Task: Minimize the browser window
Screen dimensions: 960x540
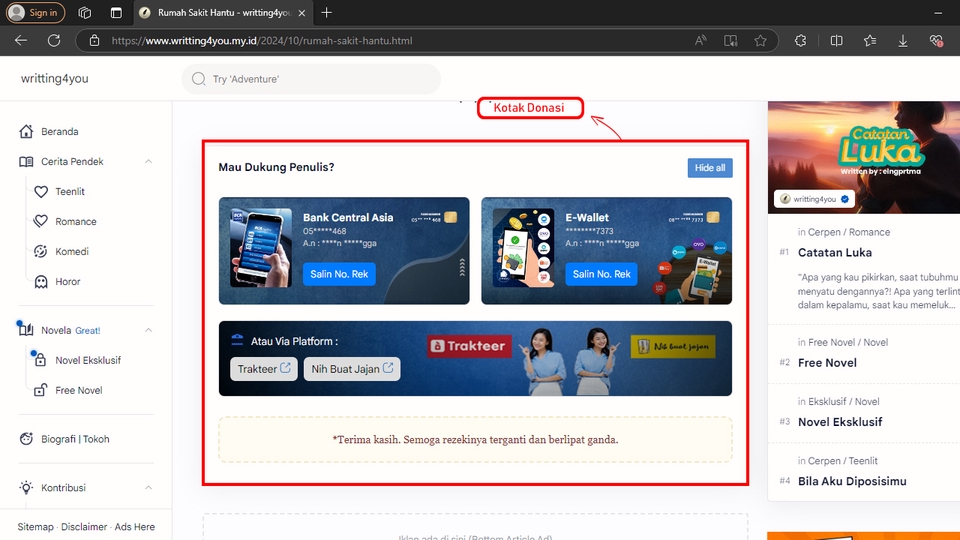Action: click(x=938, y=12)
